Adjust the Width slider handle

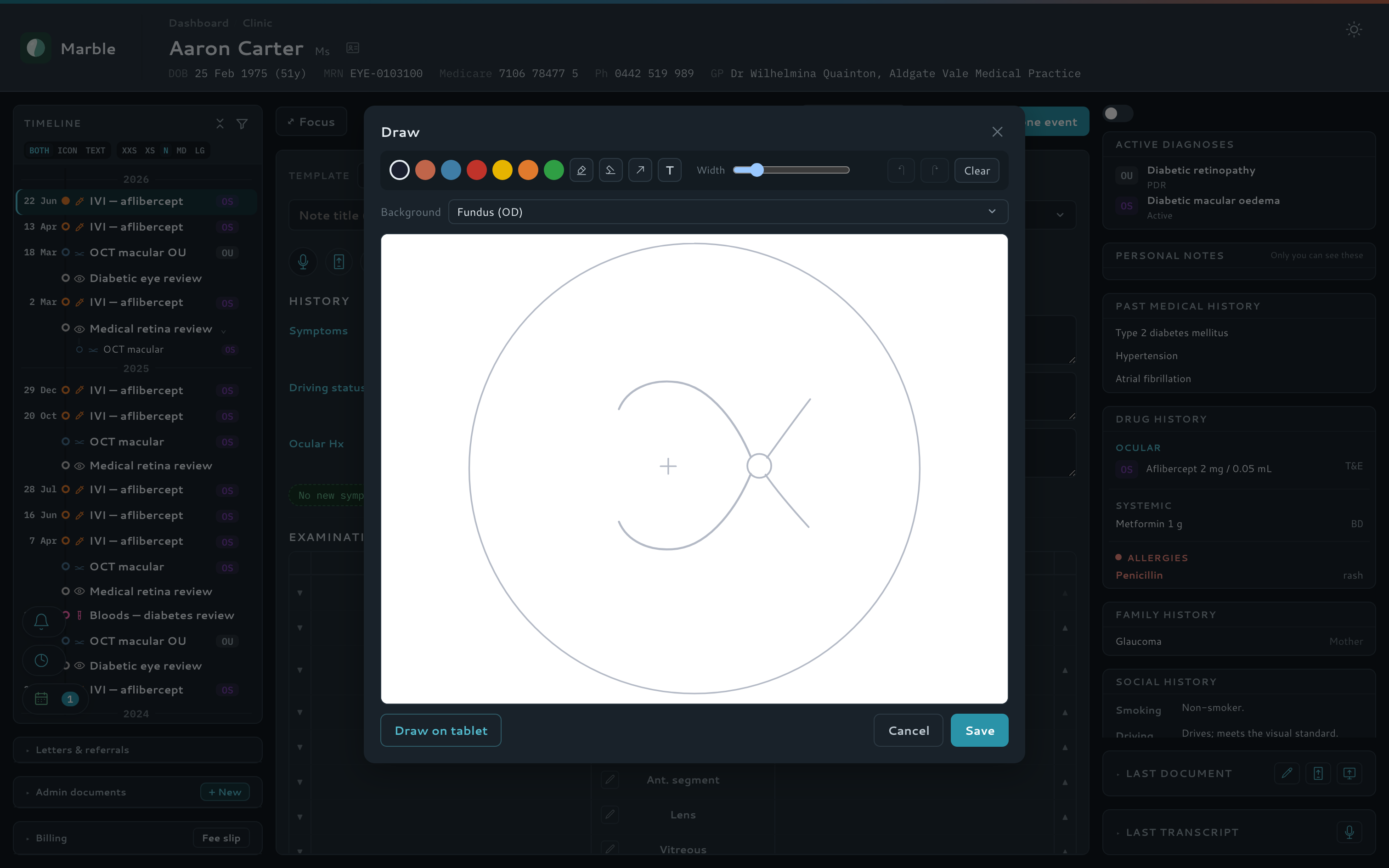[x=757, y=170]
